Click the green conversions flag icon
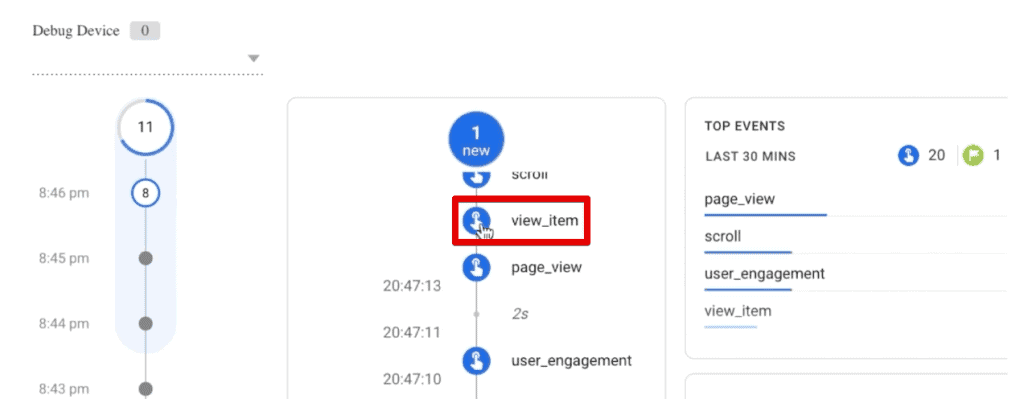 pos(972,156)
